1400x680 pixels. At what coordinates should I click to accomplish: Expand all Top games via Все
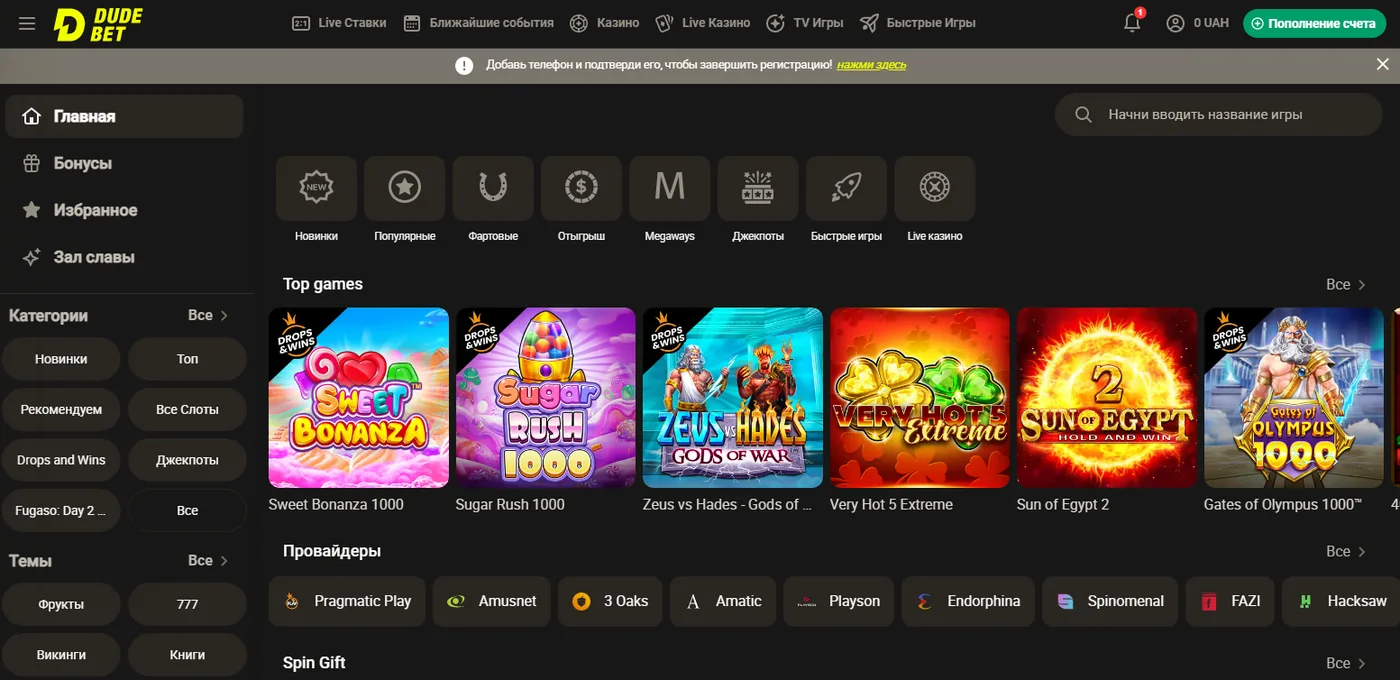tap(1346, 285)
